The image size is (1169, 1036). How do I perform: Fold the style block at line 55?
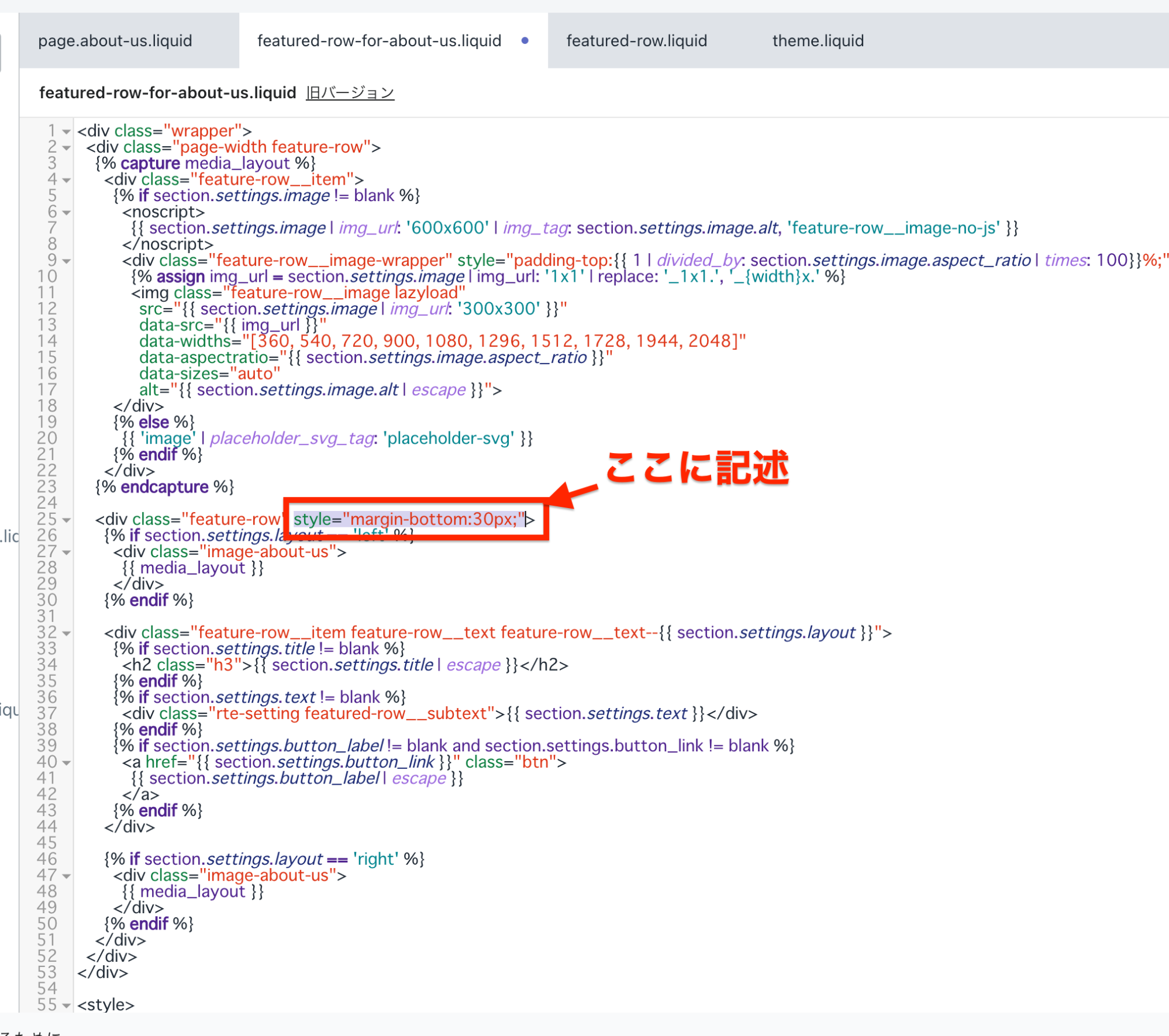pos(67,1006)
